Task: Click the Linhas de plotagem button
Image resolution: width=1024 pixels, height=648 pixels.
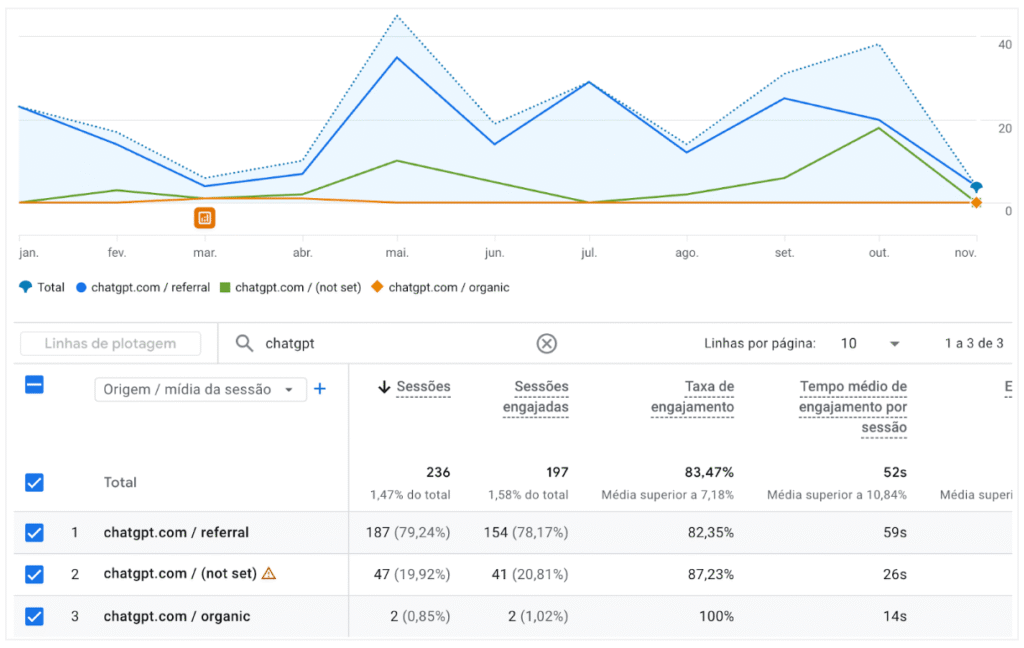Action: tap(110, 344)
